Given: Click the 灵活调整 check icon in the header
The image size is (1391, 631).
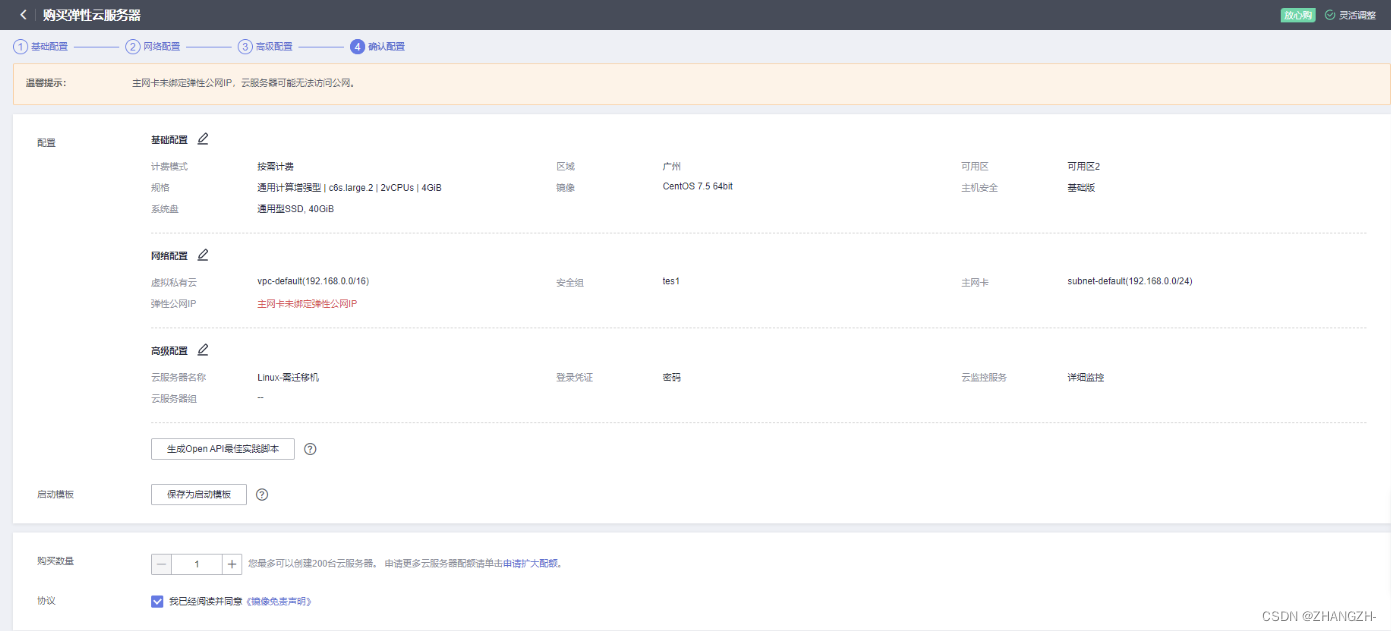Looking at the screenshot, I should pos(1329,15).
